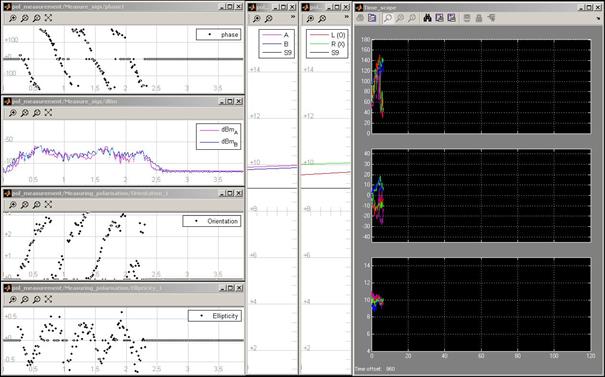
Task: Click the Ellipticity legend box
Action: (x=215, y=316)
